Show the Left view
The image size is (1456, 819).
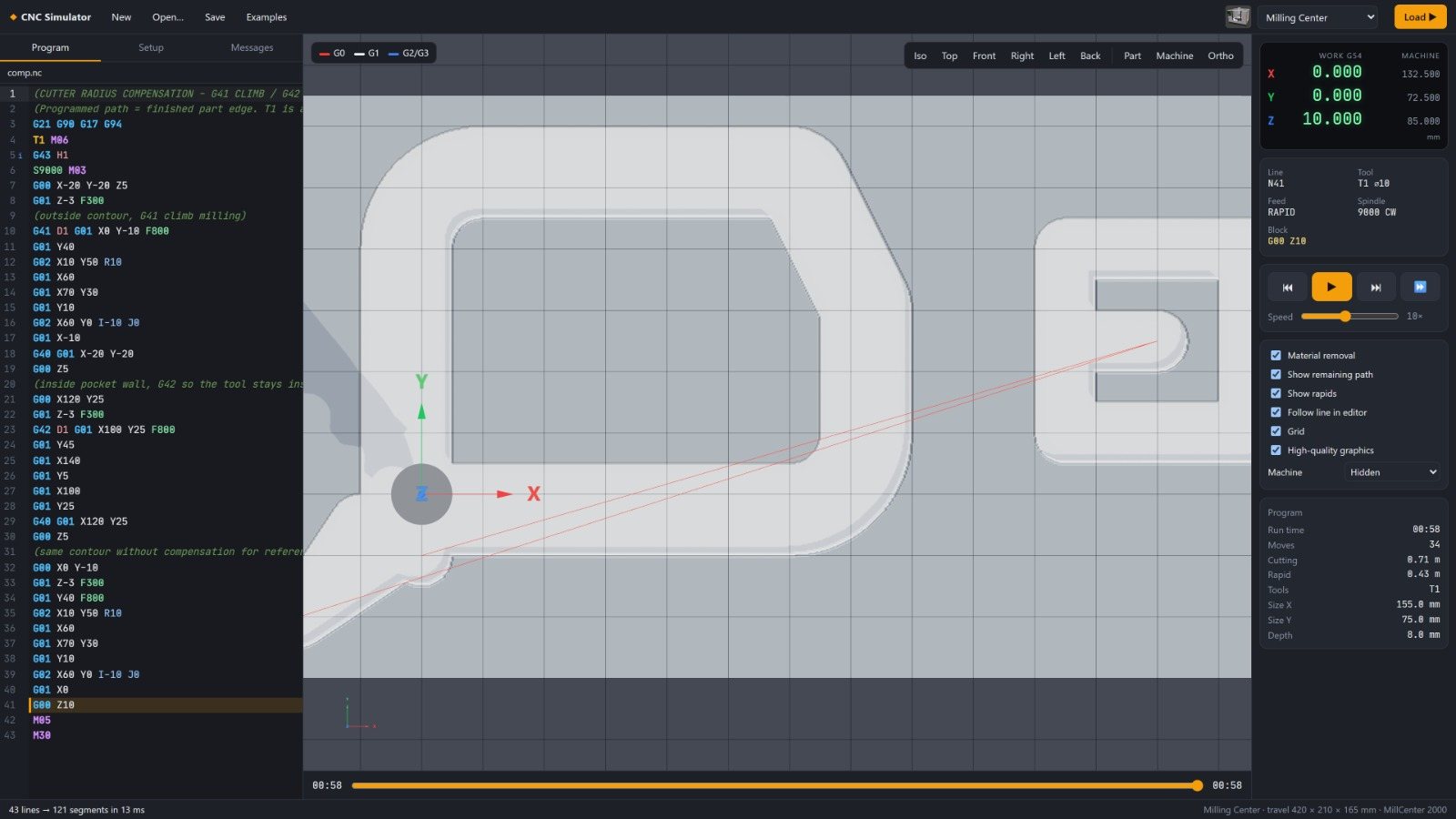[x=1057, y=56]
